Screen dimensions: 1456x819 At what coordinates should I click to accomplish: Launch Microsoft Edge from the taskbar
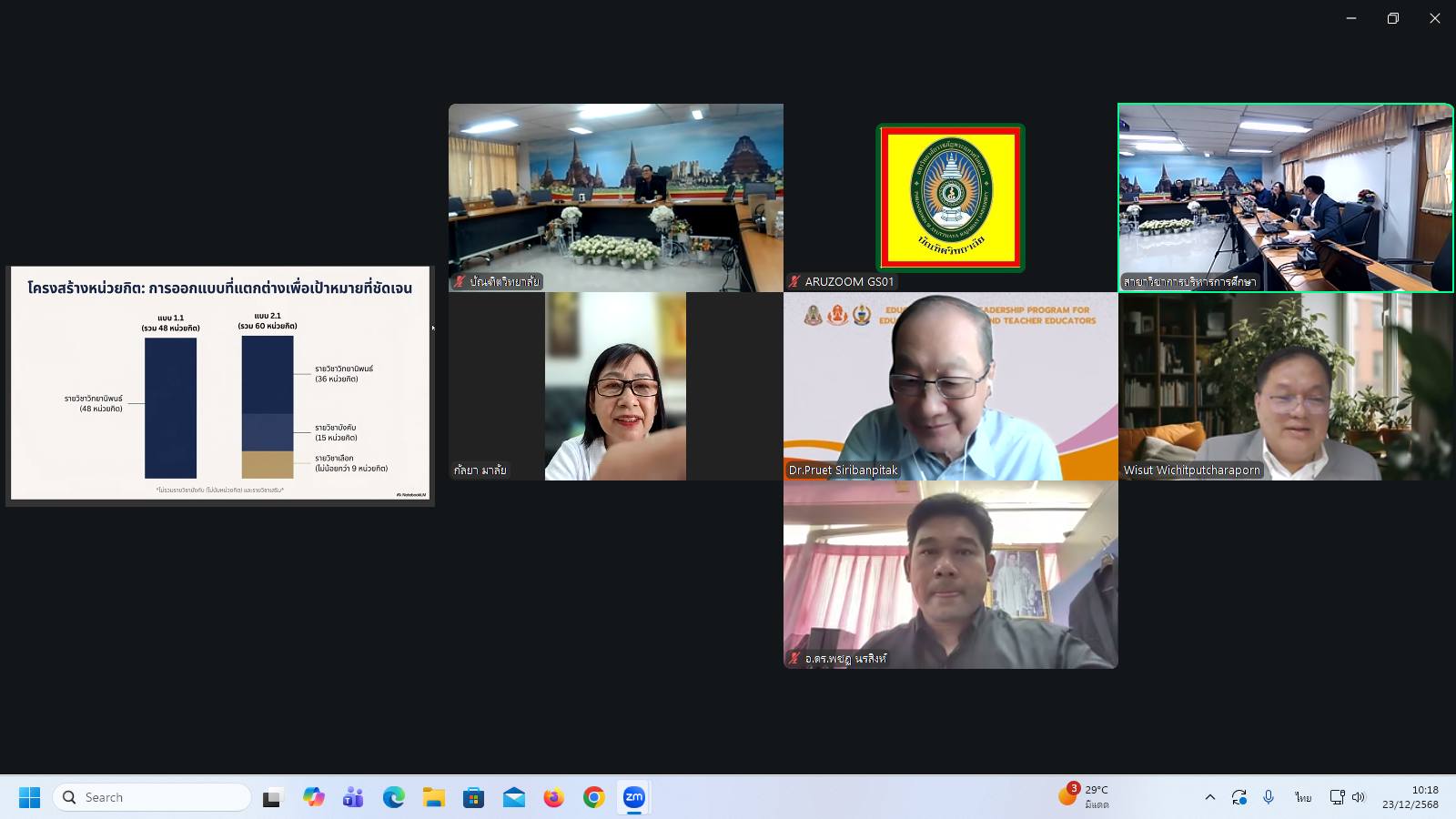point(394,797)
